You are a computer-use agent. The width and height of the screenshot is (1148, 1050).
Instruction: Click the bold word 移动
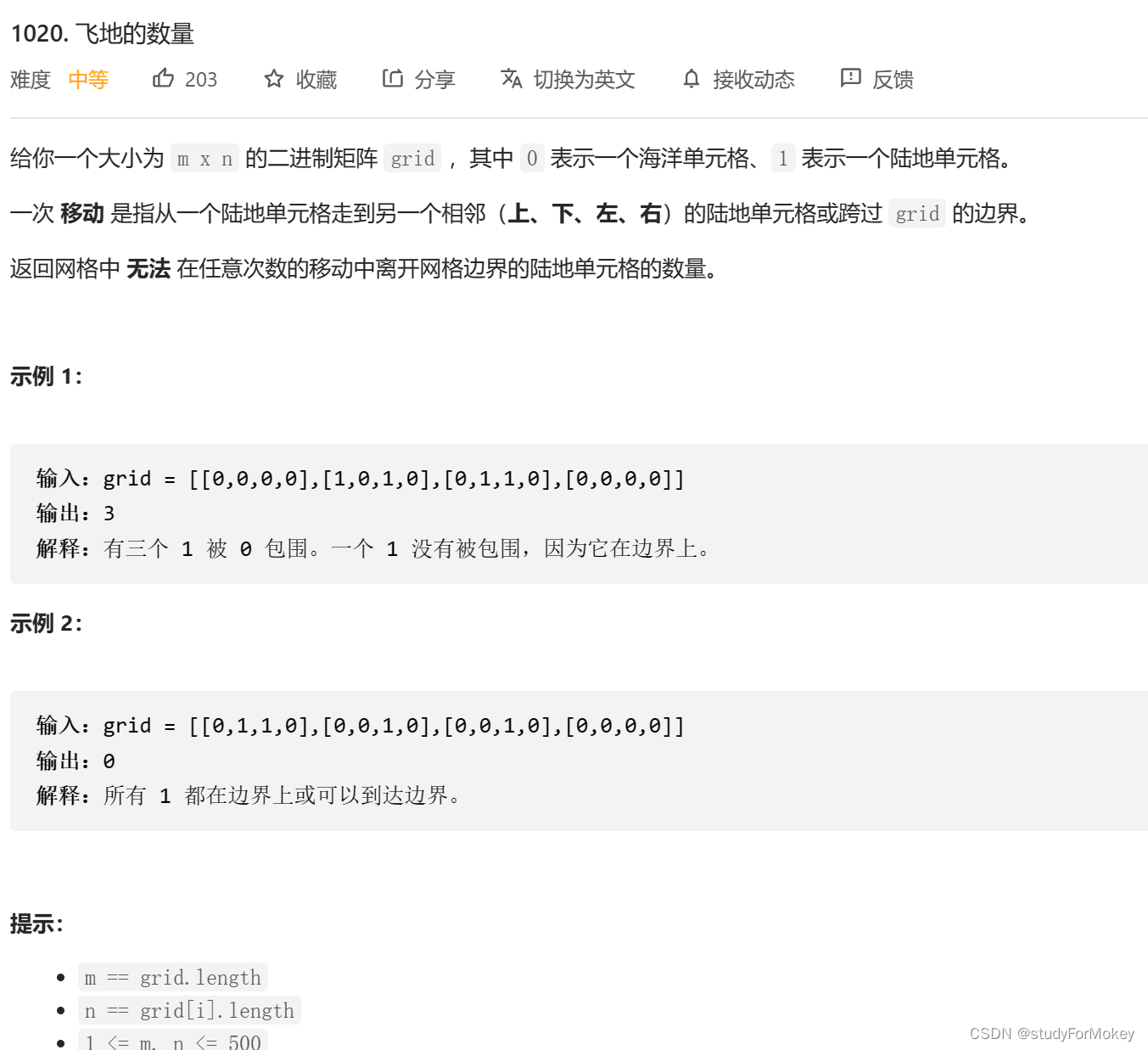pos(82,213)
